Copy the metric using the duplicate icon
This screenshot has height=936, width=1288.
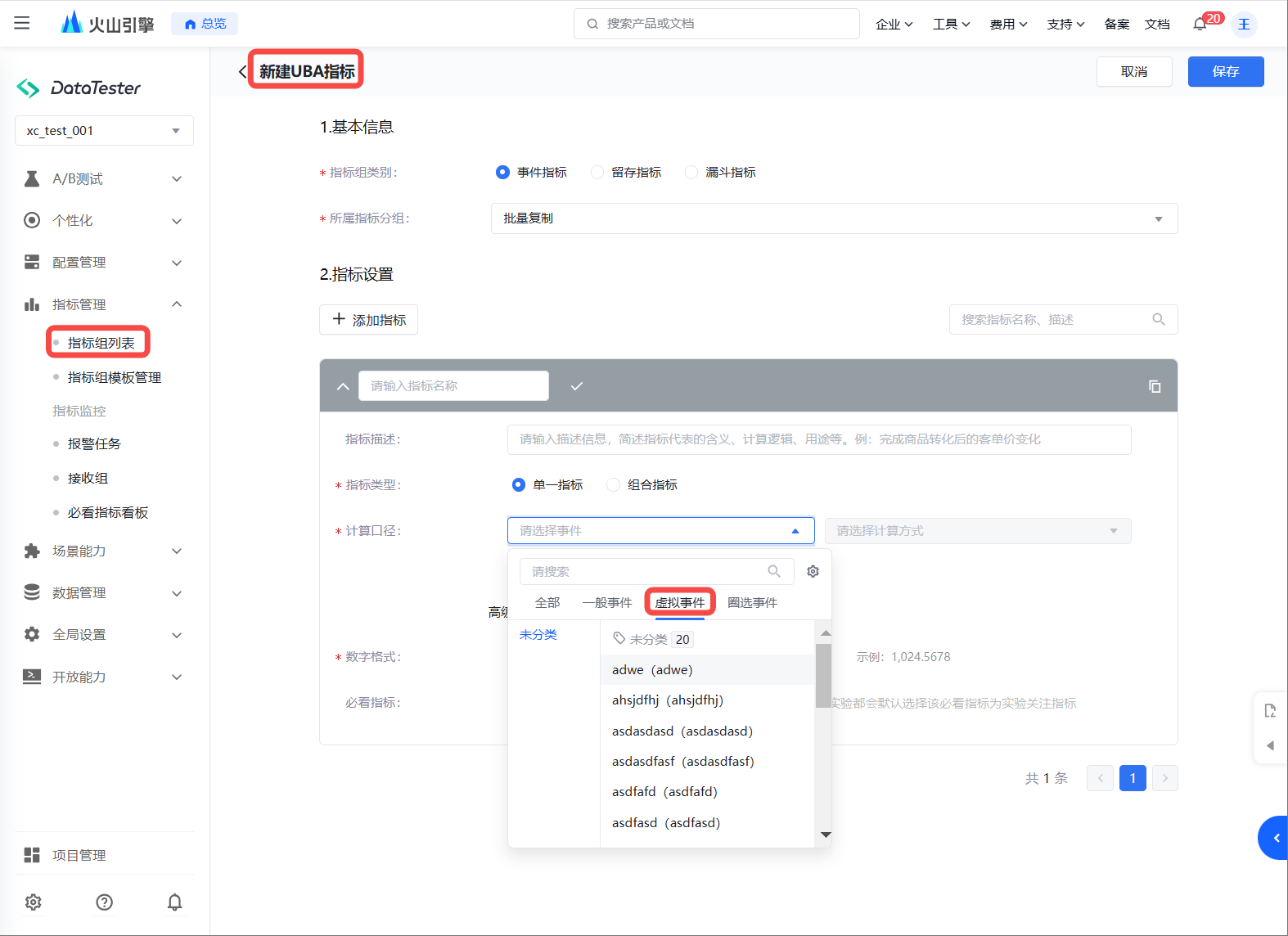pos(1155,386)
